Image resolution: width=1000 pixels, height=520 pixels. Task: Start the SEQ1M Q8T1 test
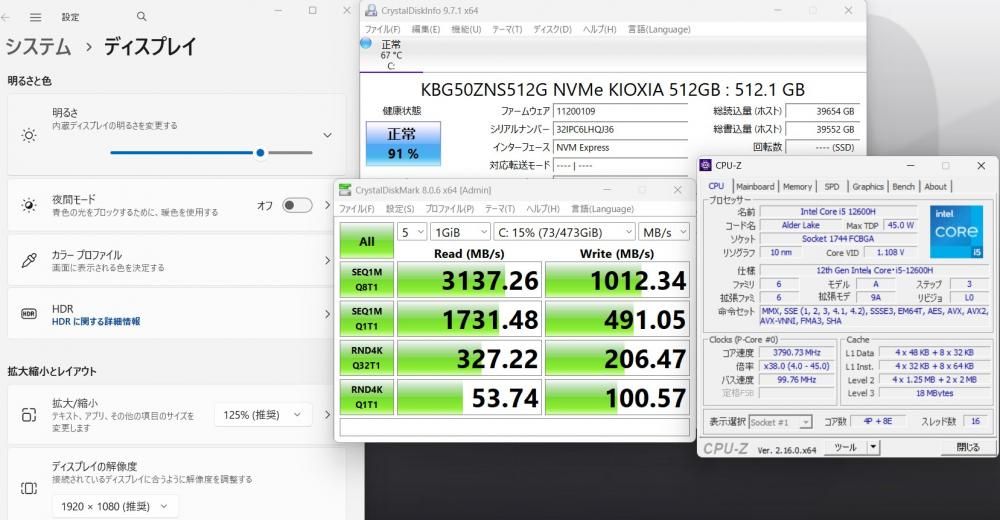click(x=367, y=279)
